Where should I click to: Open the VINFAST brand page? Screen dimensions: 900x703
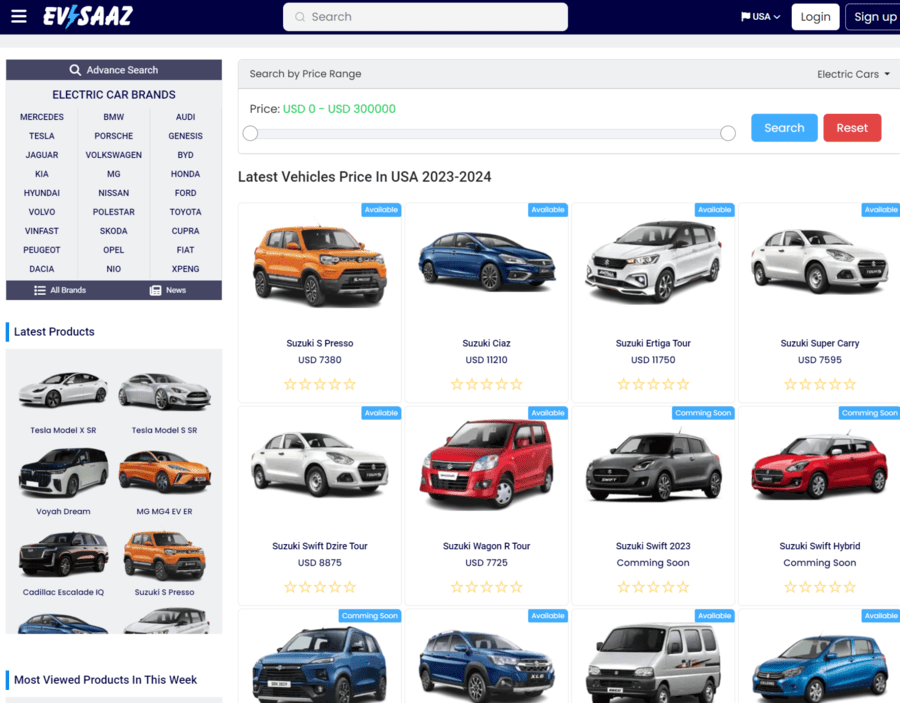(42, 231)
